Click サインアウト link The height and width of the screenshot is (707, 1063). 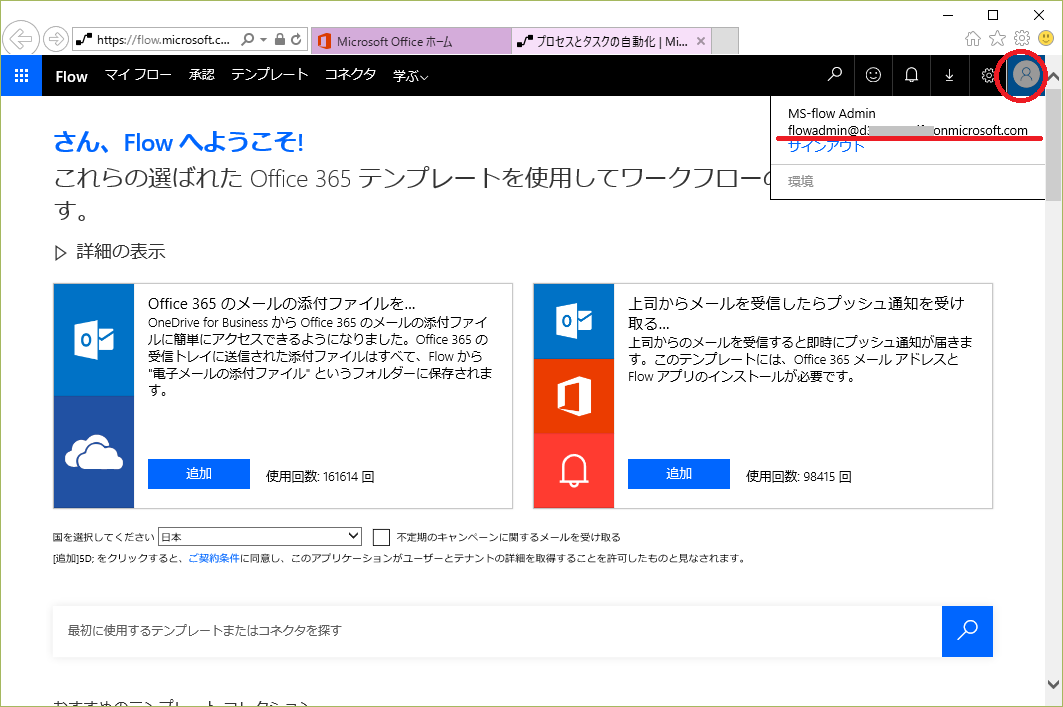coord(826,146)
